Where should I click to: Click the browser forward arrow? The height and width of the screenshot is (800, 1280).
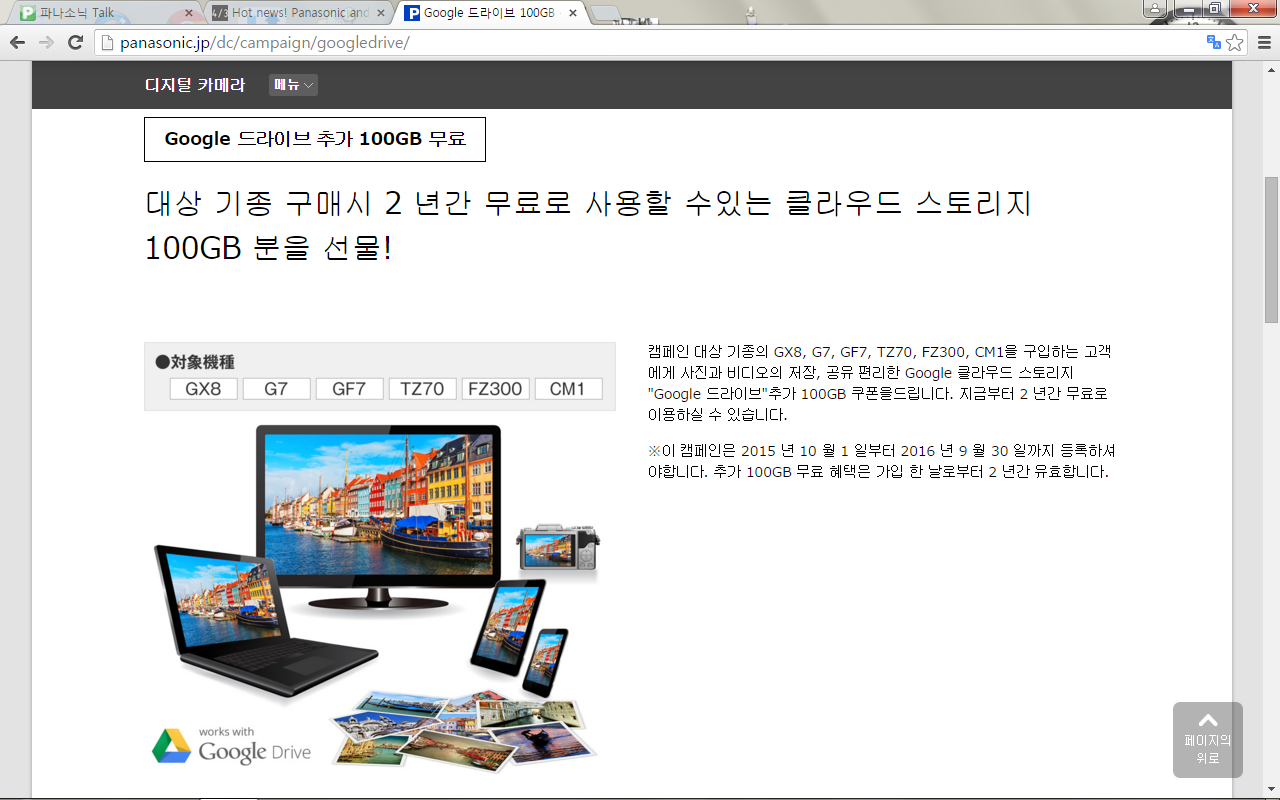46,42
